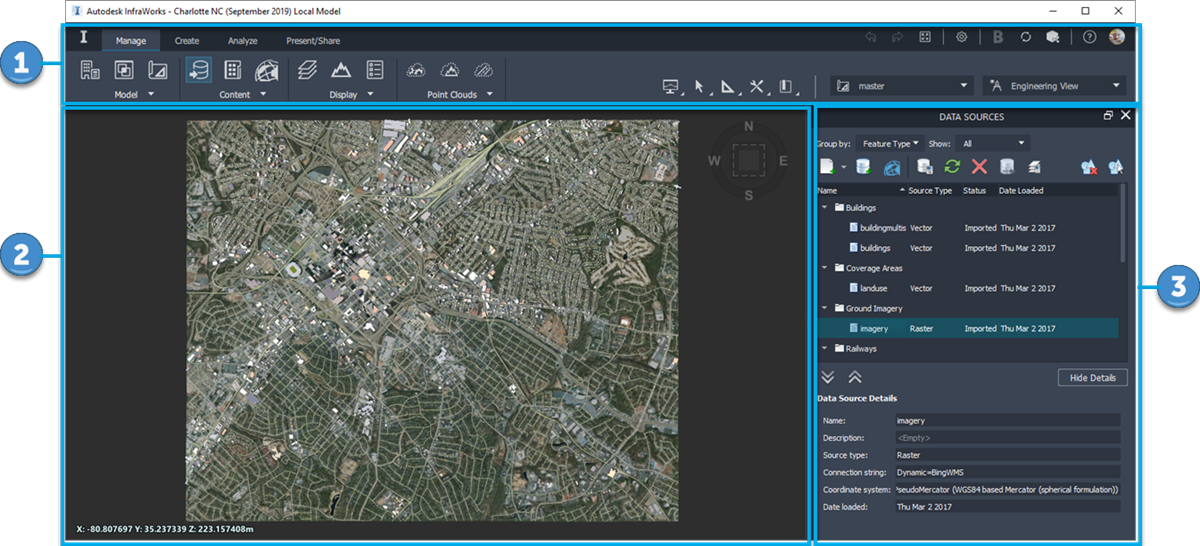Click the user profile avatar
This screenshot has width=1200, height=546.
tap(1116, 37)
